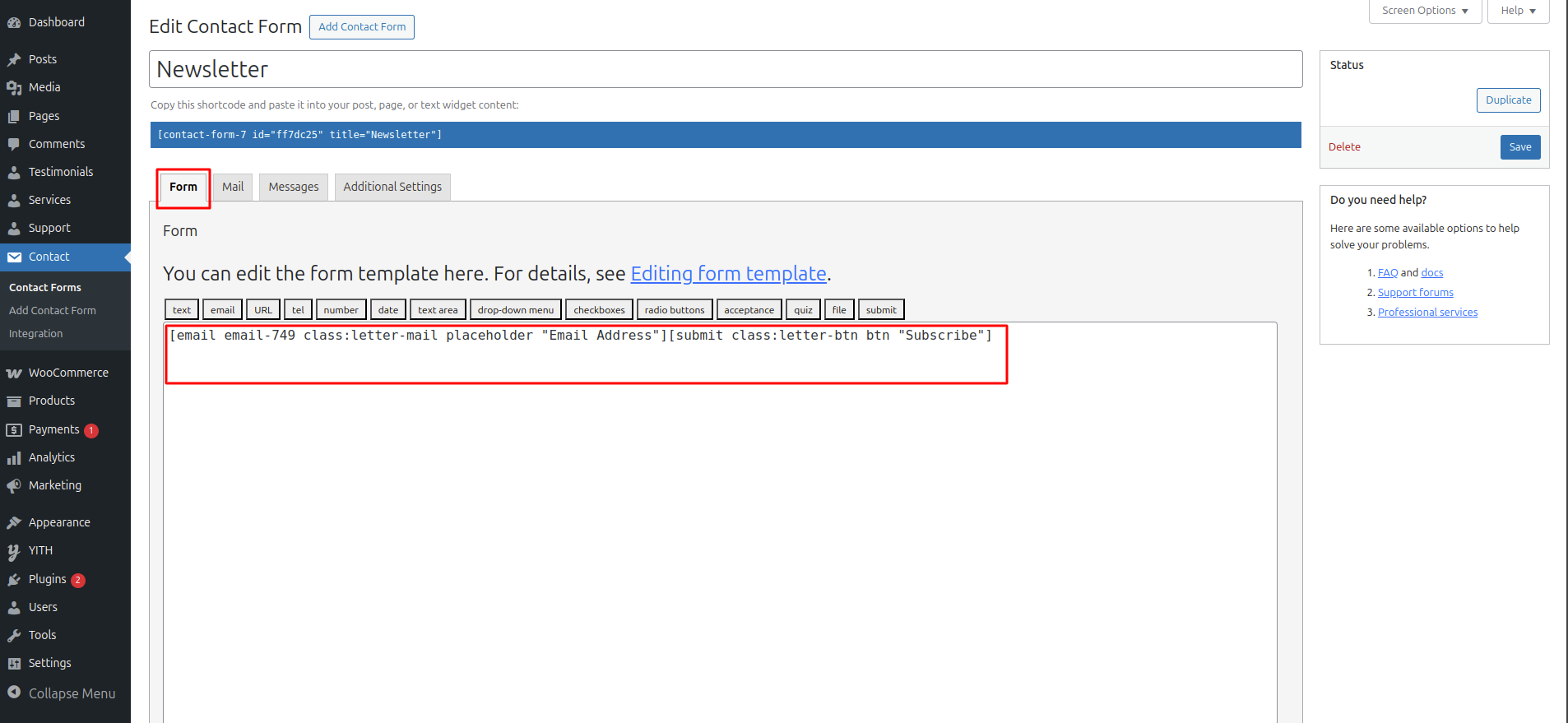The height and width of the screenshot is (723, 1568).
Task: Click the Contact envelope icon
Action: pyautogui.click(x=14, y=257)
